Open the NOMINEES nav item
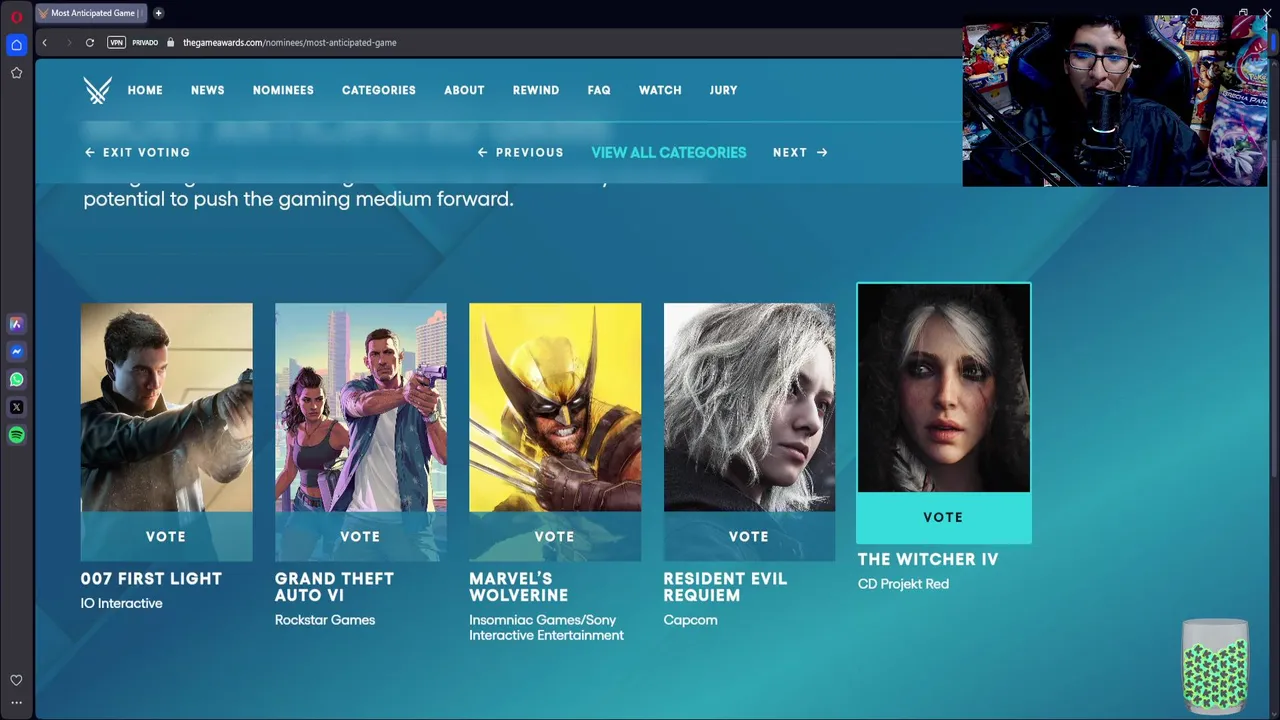This screenshot has width=1280, height=720. pos(283,90)
